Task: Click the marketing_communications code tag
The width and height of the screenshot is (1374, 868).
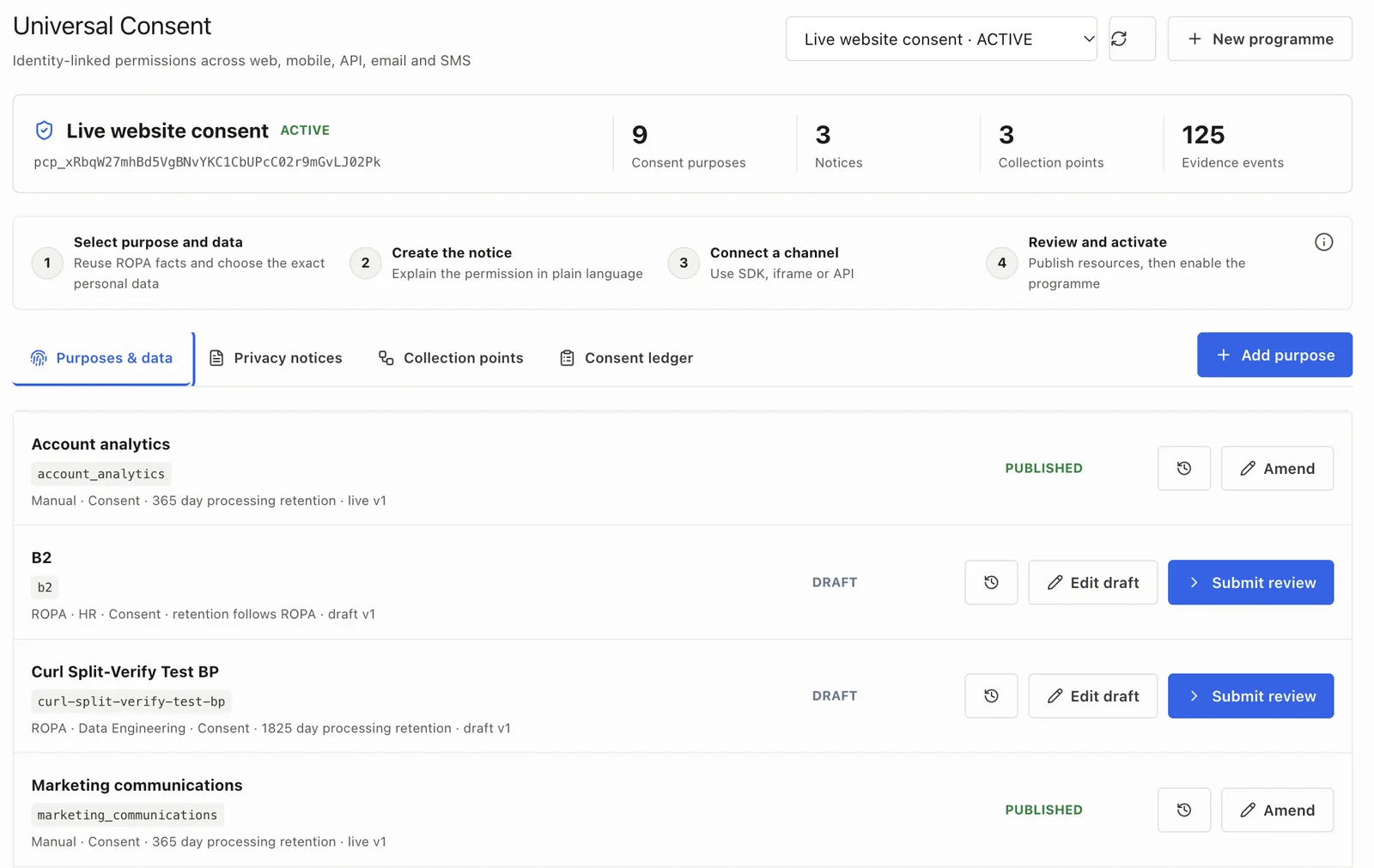Action: pyautogui.click(x=127, y=815)
